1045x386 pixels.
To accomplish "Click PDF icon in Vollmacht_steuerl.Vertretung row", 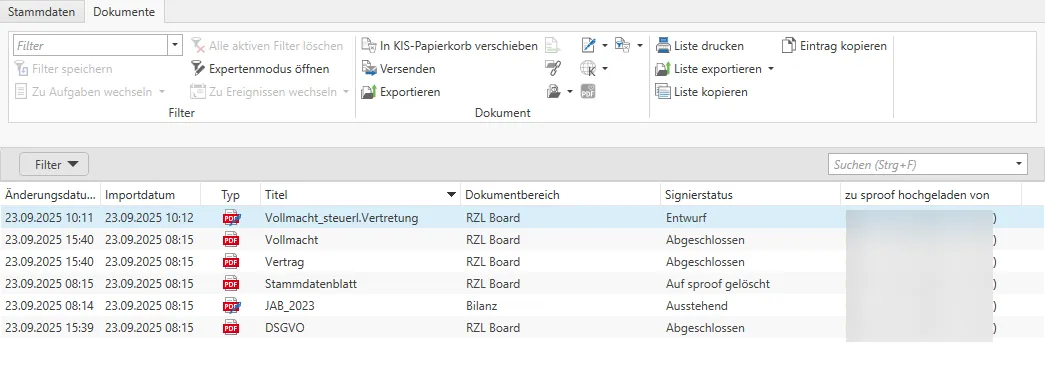I will 231,217.
